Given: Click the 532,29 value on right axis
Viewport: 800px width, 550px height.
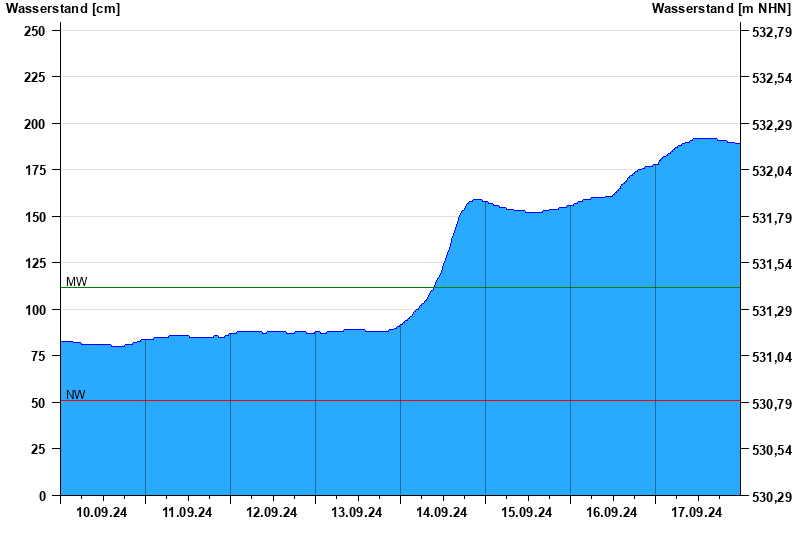Looking at the screenshot, I should [772, 125].
